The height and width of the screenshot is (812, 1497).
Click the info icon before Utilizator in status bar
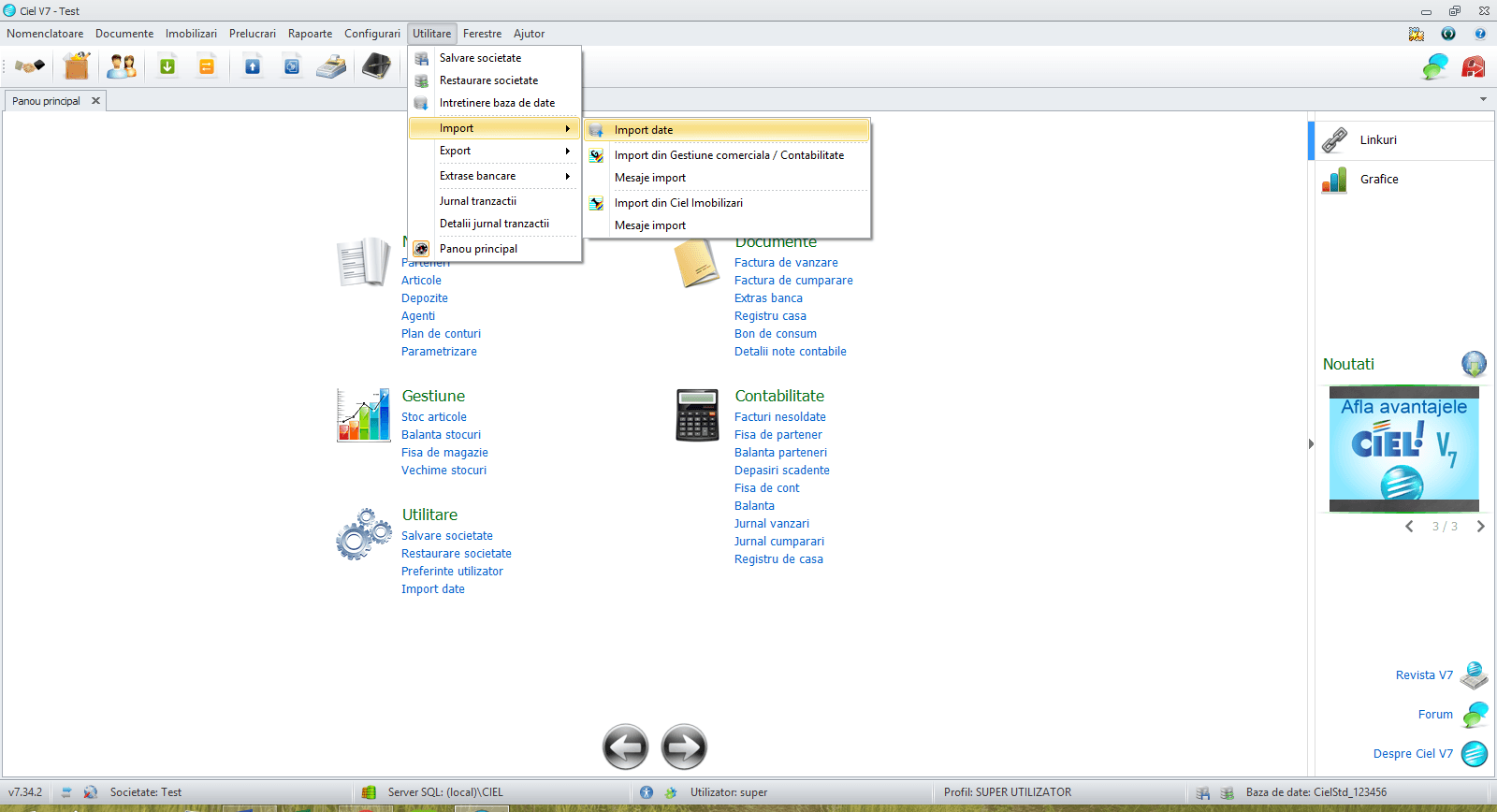pyautogui.click(x=647, y=792)
